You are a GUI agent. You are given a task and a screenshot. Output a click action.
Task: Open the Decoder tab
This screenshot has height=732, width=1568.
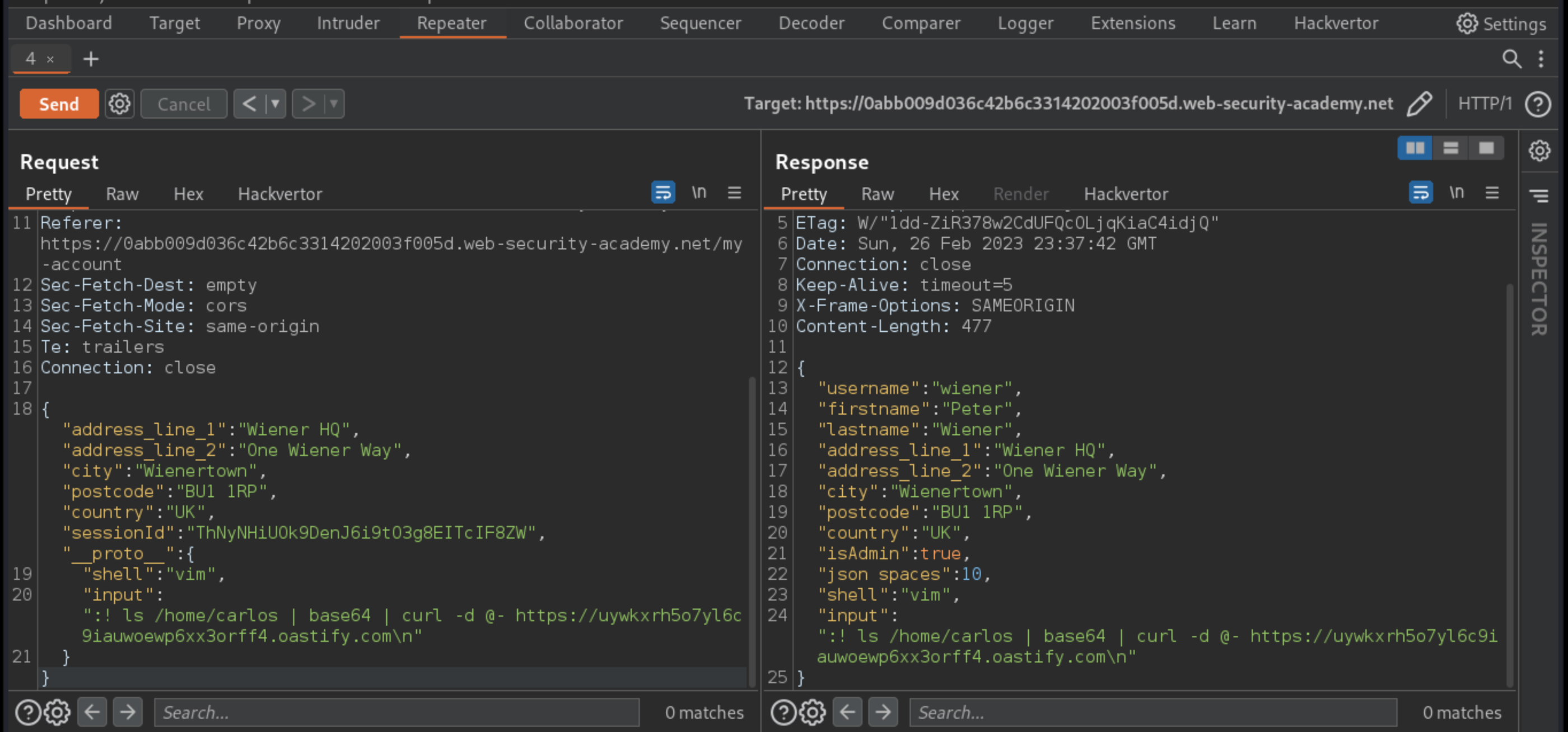(811, 23)
